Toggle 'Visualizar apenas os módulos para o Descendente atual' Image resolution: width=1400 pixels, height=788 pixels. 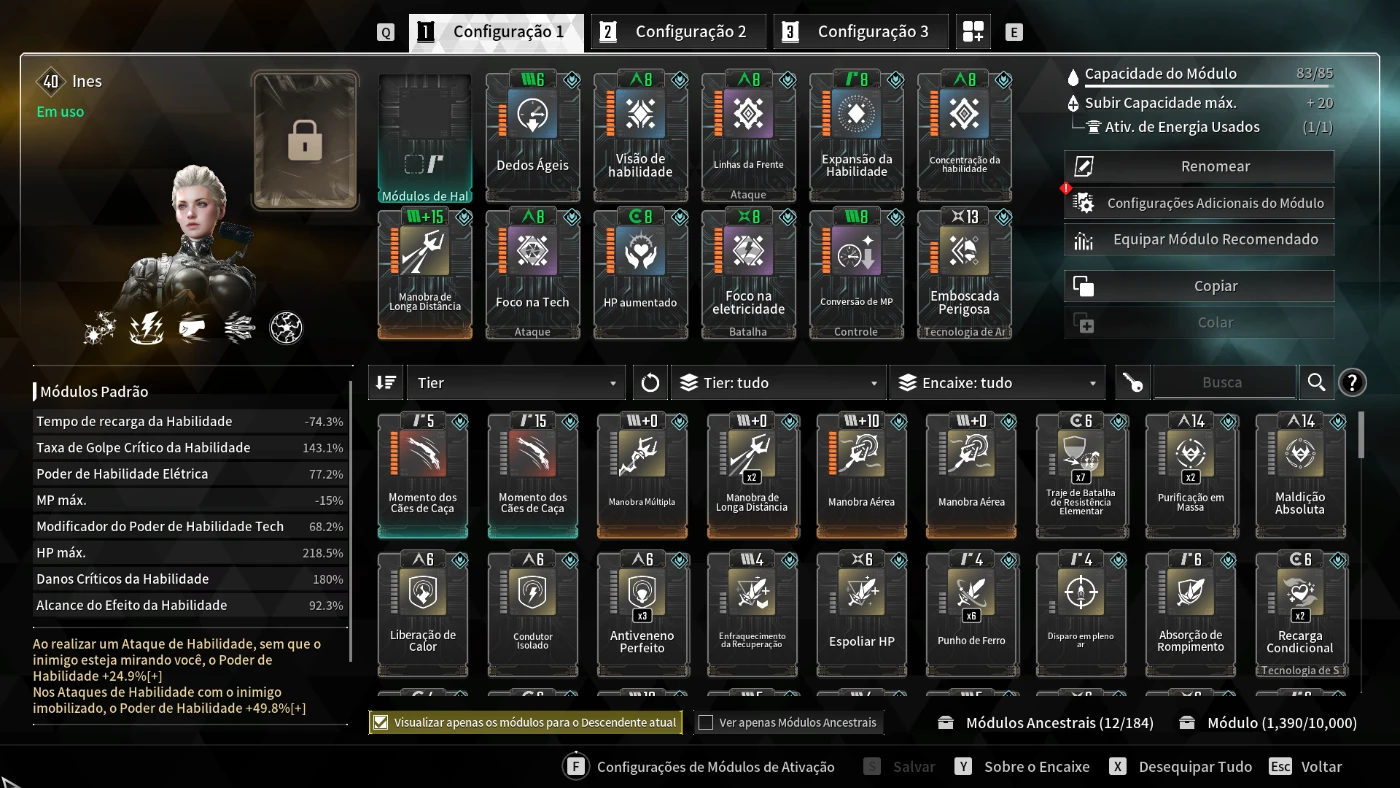[525, 722]
